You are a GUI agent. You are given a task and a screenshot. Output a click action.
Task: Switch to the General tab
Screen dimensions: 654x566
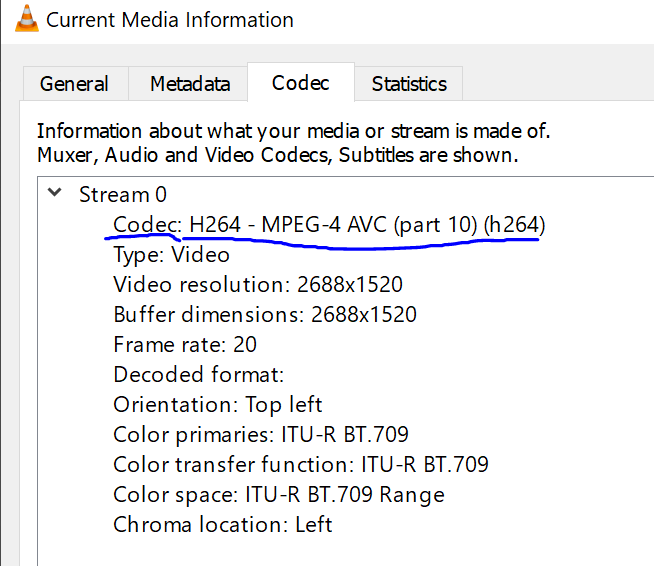point(74,84)
